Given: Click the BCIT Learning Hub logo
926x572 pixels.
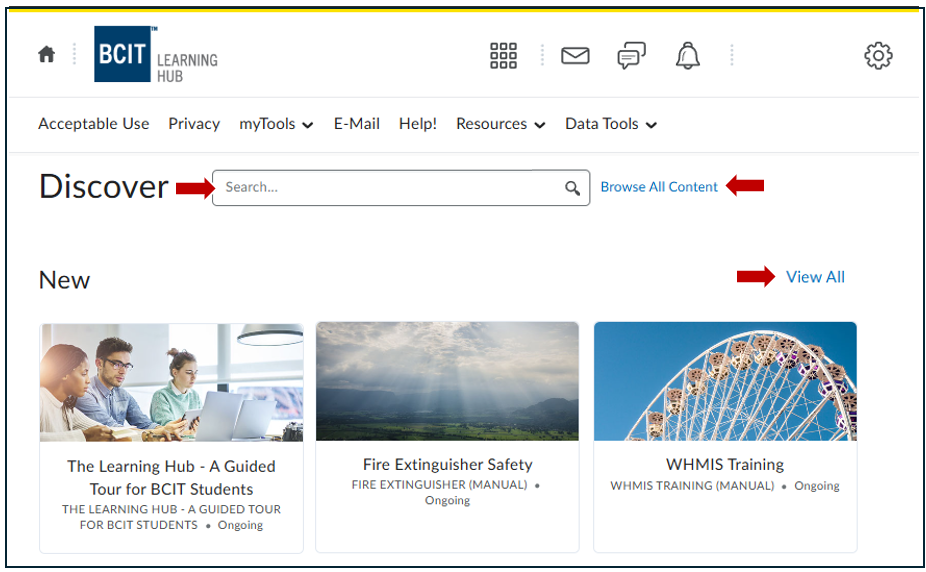Looking at the screenshot, I should 156,55.
